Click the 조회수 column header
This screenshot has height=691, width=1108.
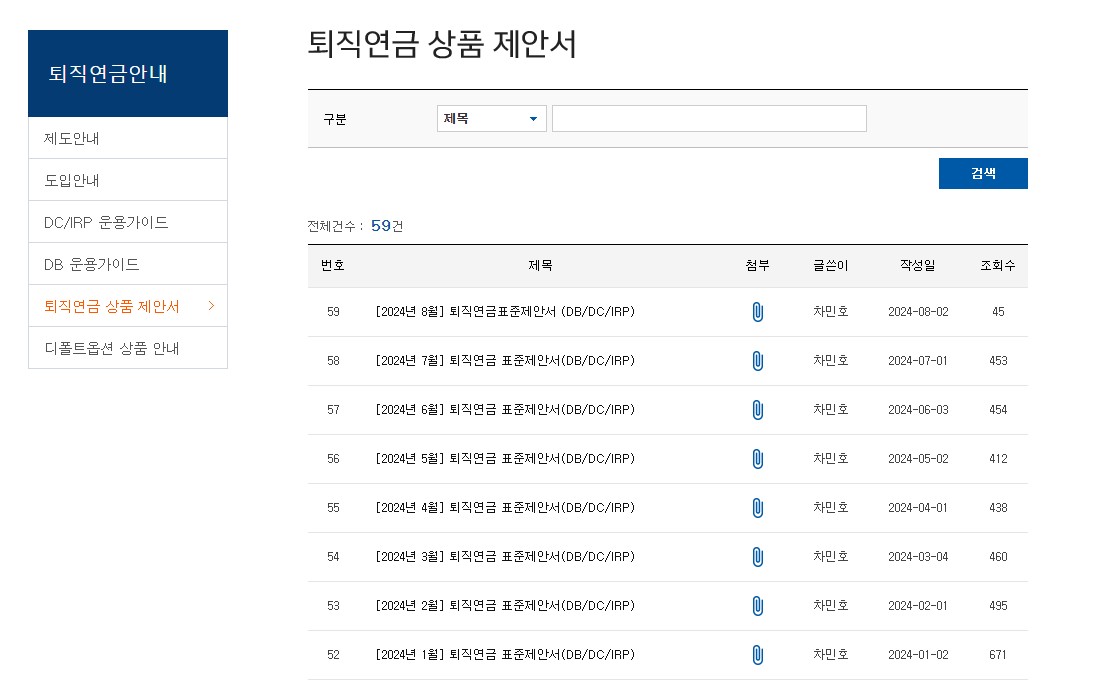pos(998,266)
